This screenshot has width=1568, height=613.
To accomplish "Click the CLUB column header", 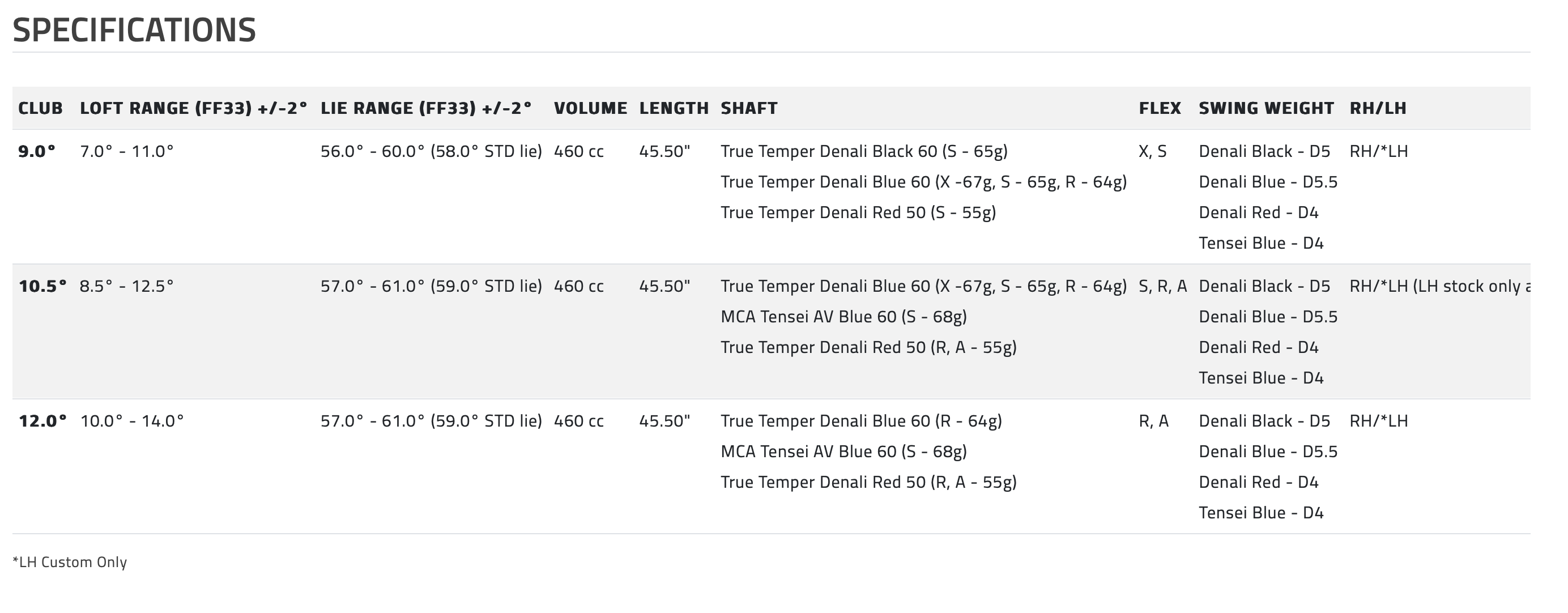I will (40, 108).
